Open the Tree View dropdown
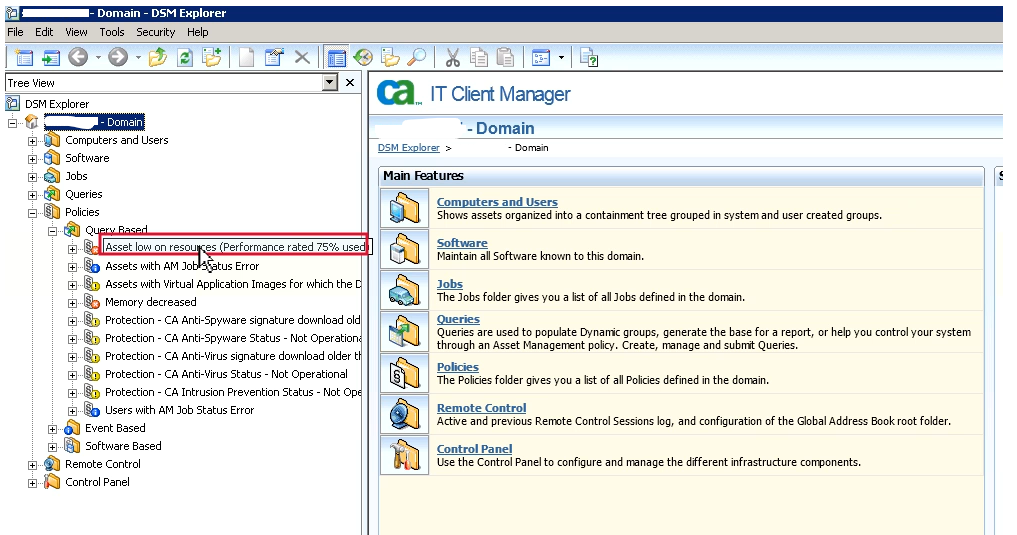 point(329,83)
